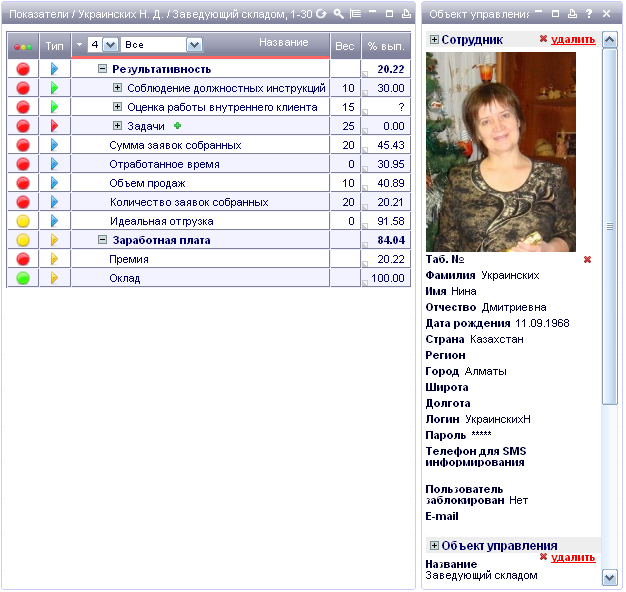Click the scroll down arrow in the right panel
This screenshot has height=592, width=626.
[x=610, y=577]
